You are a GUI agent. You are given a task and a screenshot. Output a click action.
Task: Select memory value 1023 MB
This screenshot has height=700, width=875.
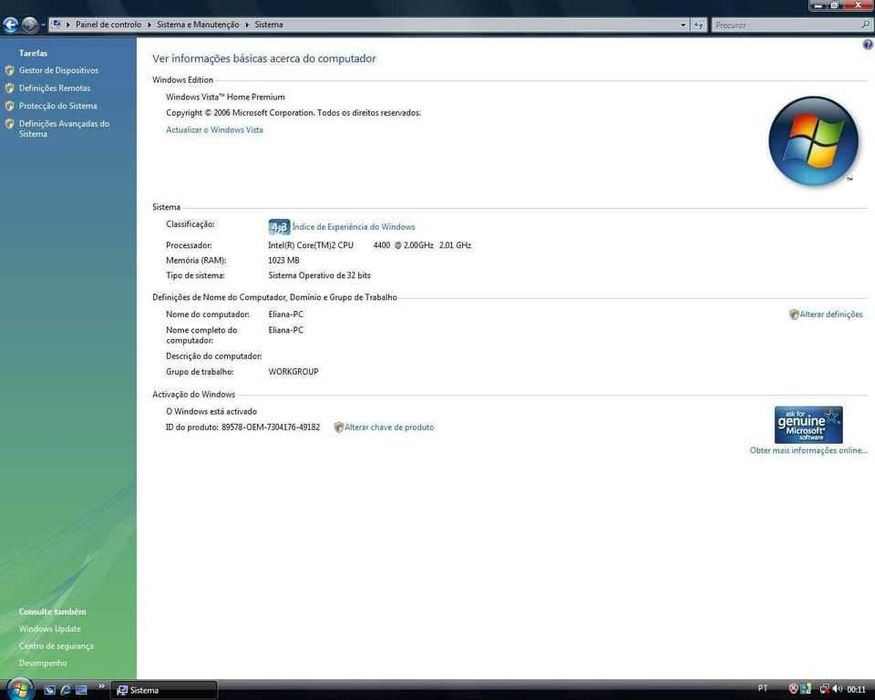(283, 260)
